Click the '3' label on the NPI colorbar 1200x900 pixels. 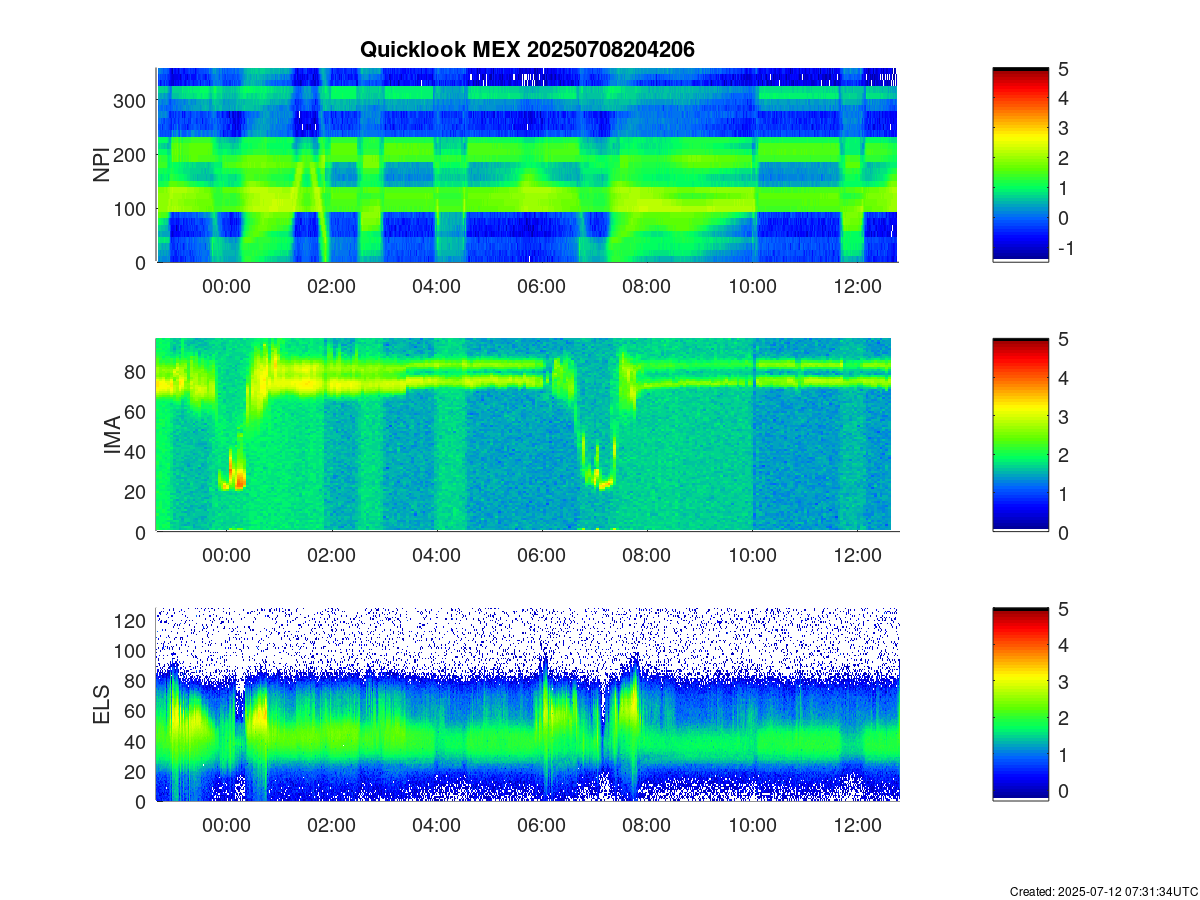coord(1065,128)
